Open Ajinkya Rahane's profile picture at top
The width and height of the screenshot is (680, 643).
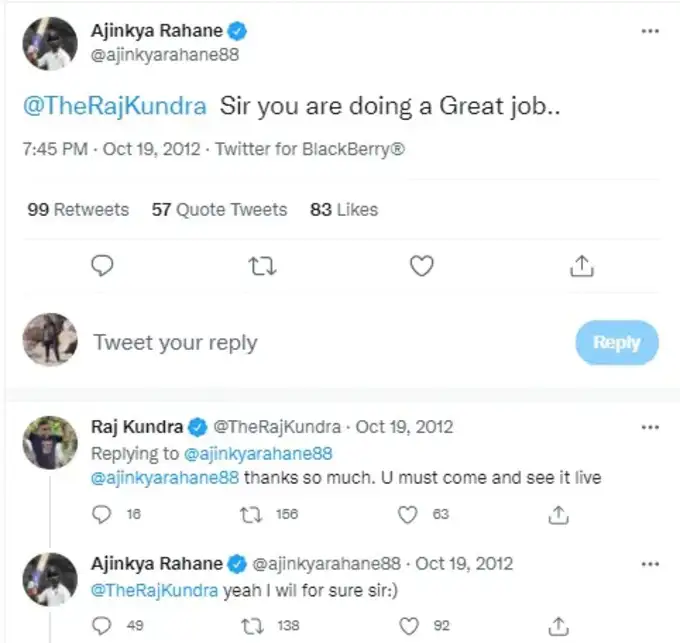point(50,44)
